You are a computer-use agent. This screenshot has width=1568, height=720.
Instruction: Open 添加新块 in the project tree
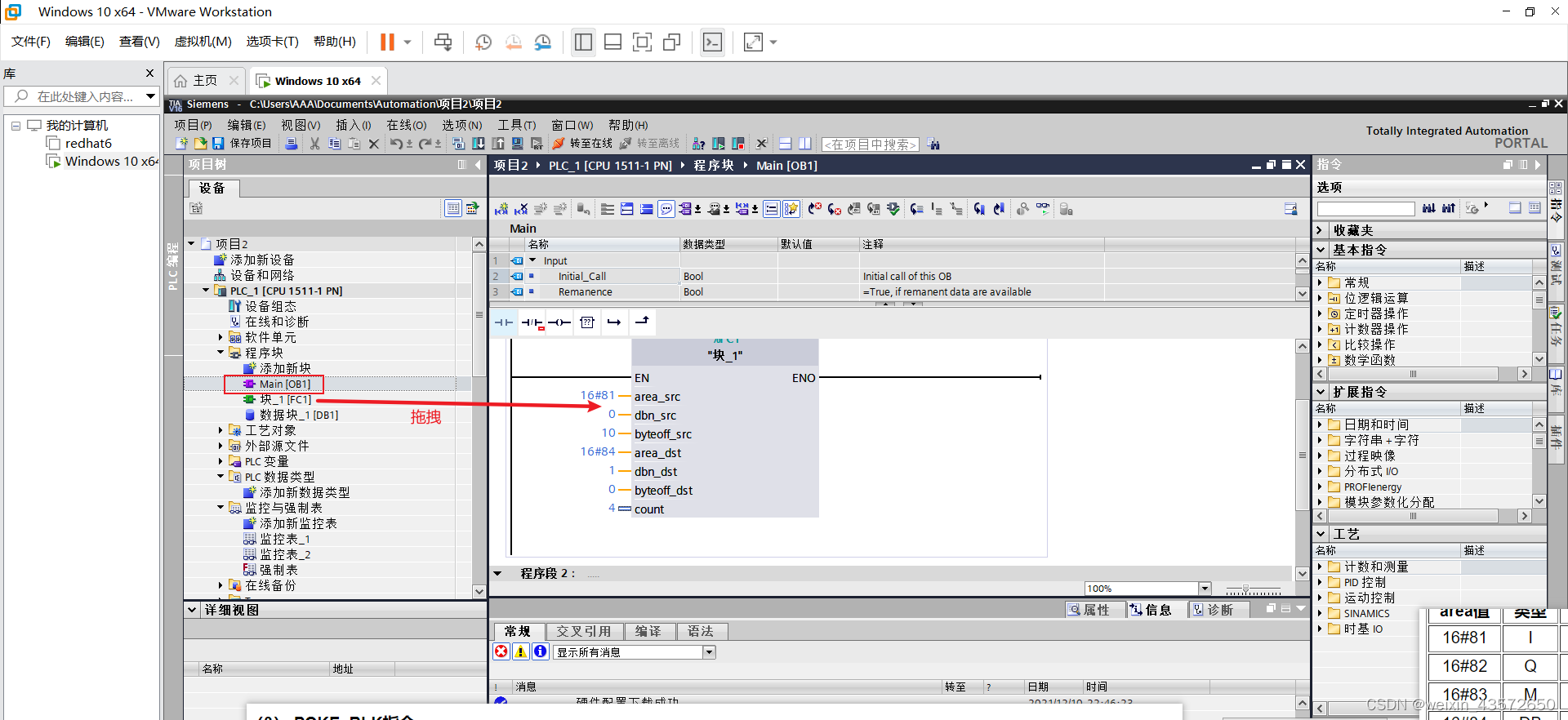(x=285, y=368)
